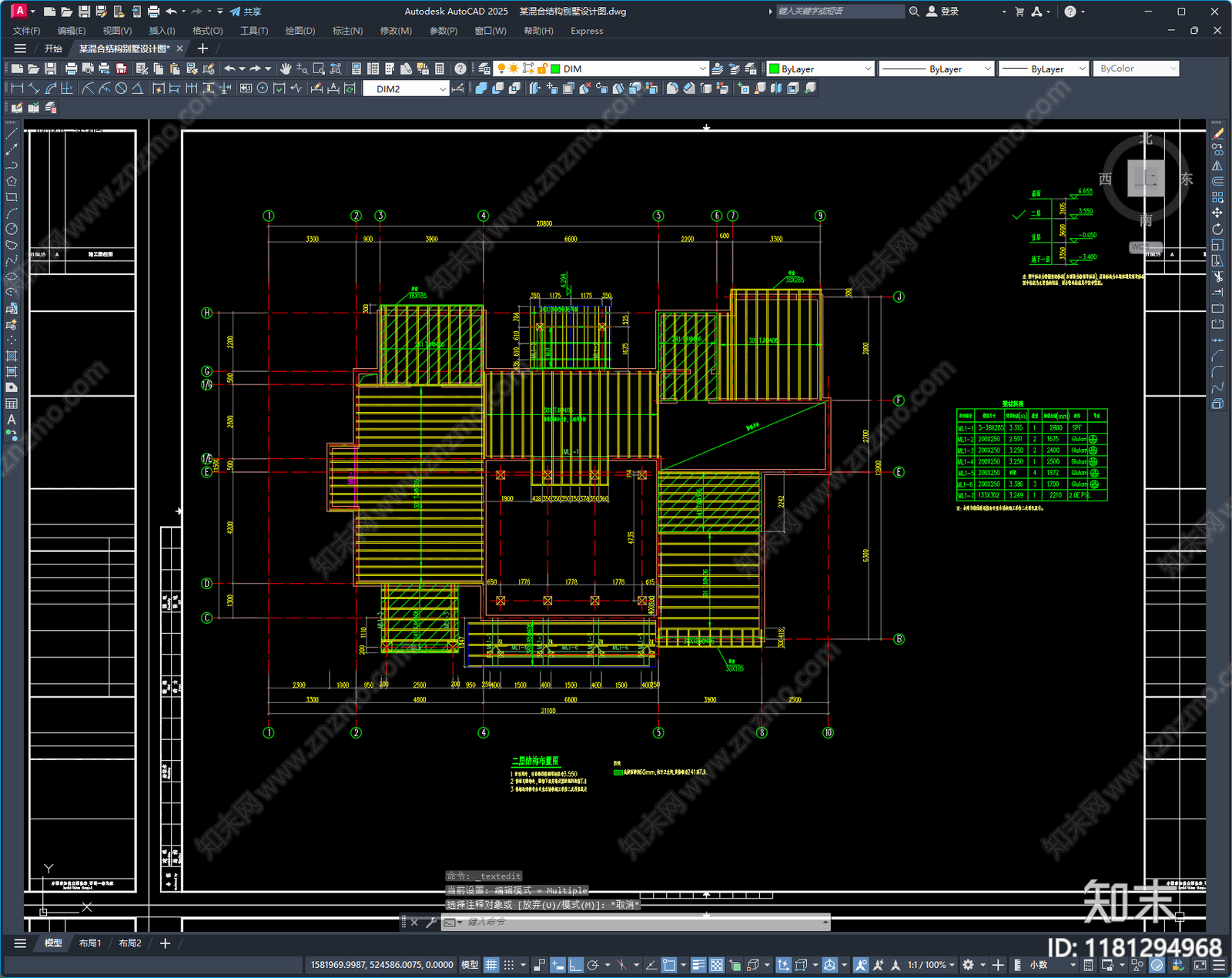This screenshot has width=1232, height=978.
Task: Toggle Snap Mode in status bar
Action: click(x=509, y=965)
